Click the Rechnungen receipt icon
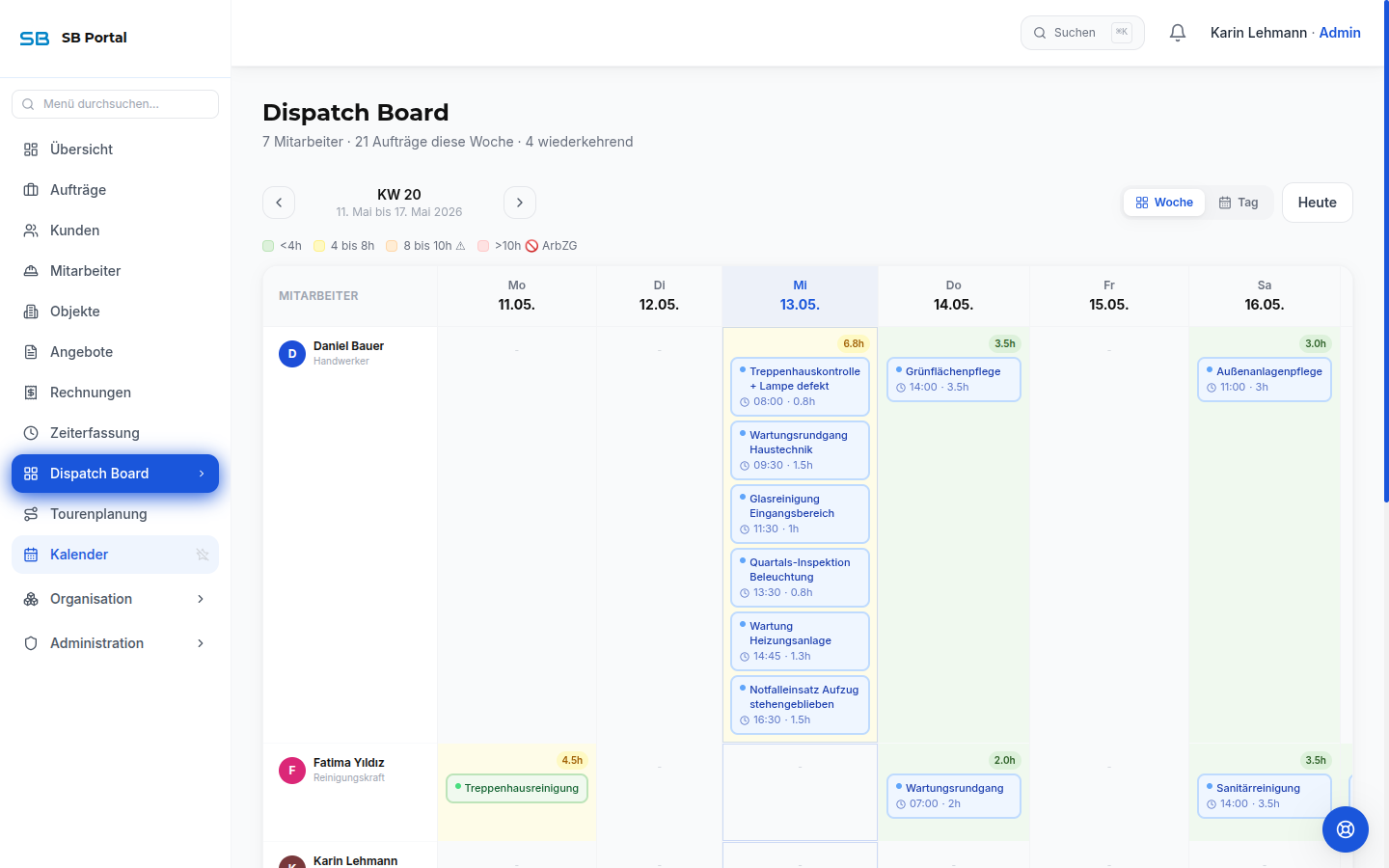This screenshot has height=868, width=1389. tap(31, 393)
